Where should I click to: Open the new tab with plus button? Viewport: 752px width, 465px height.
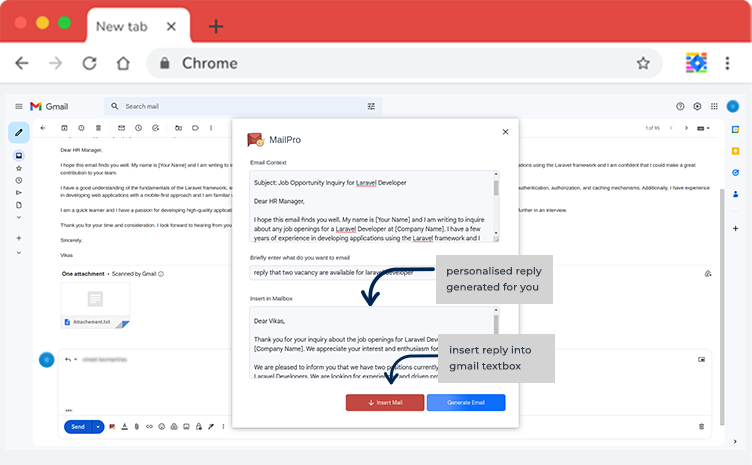(215, 27)
